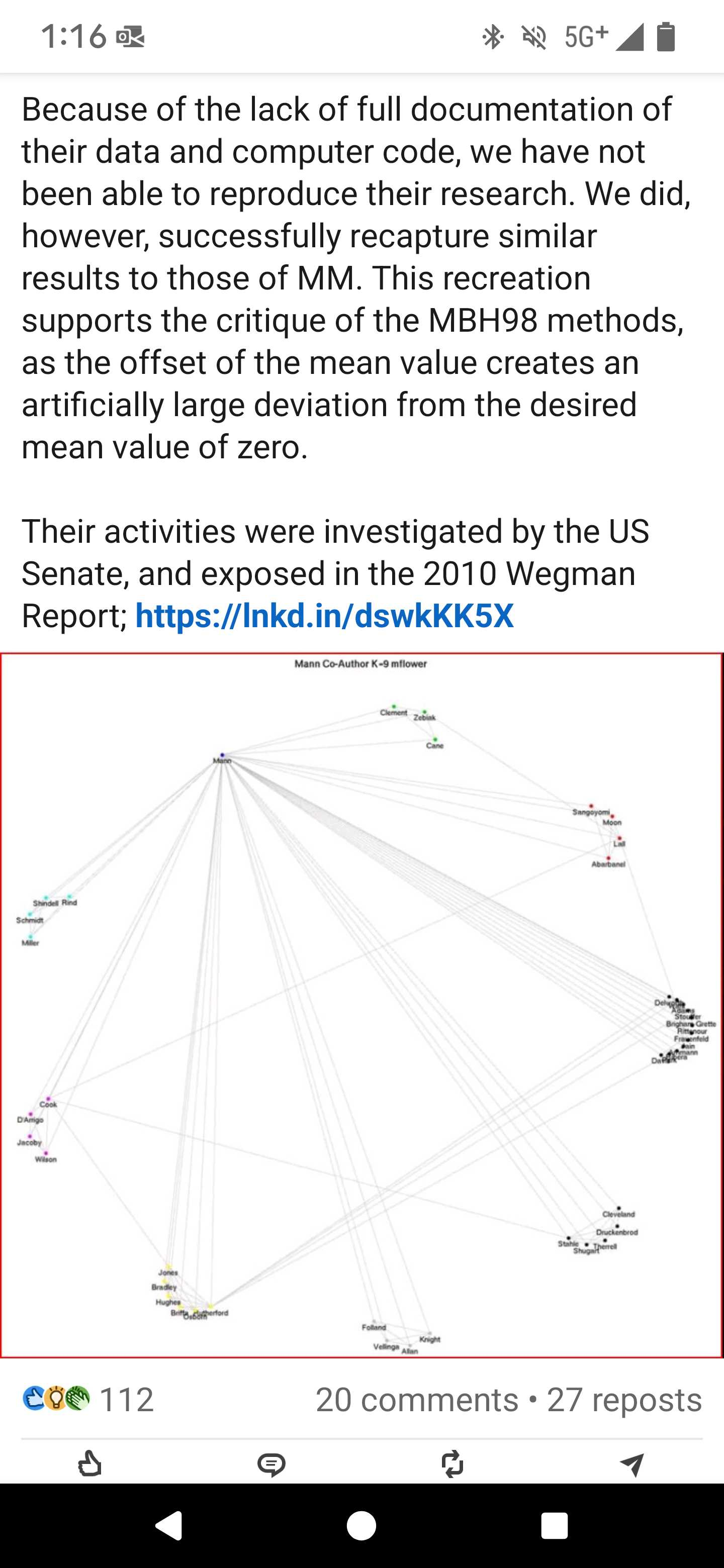Viewport: 724px width, 1568px height.
Task: Tap the Bluetooth status bar icon
Action: [x=493, y=37]
